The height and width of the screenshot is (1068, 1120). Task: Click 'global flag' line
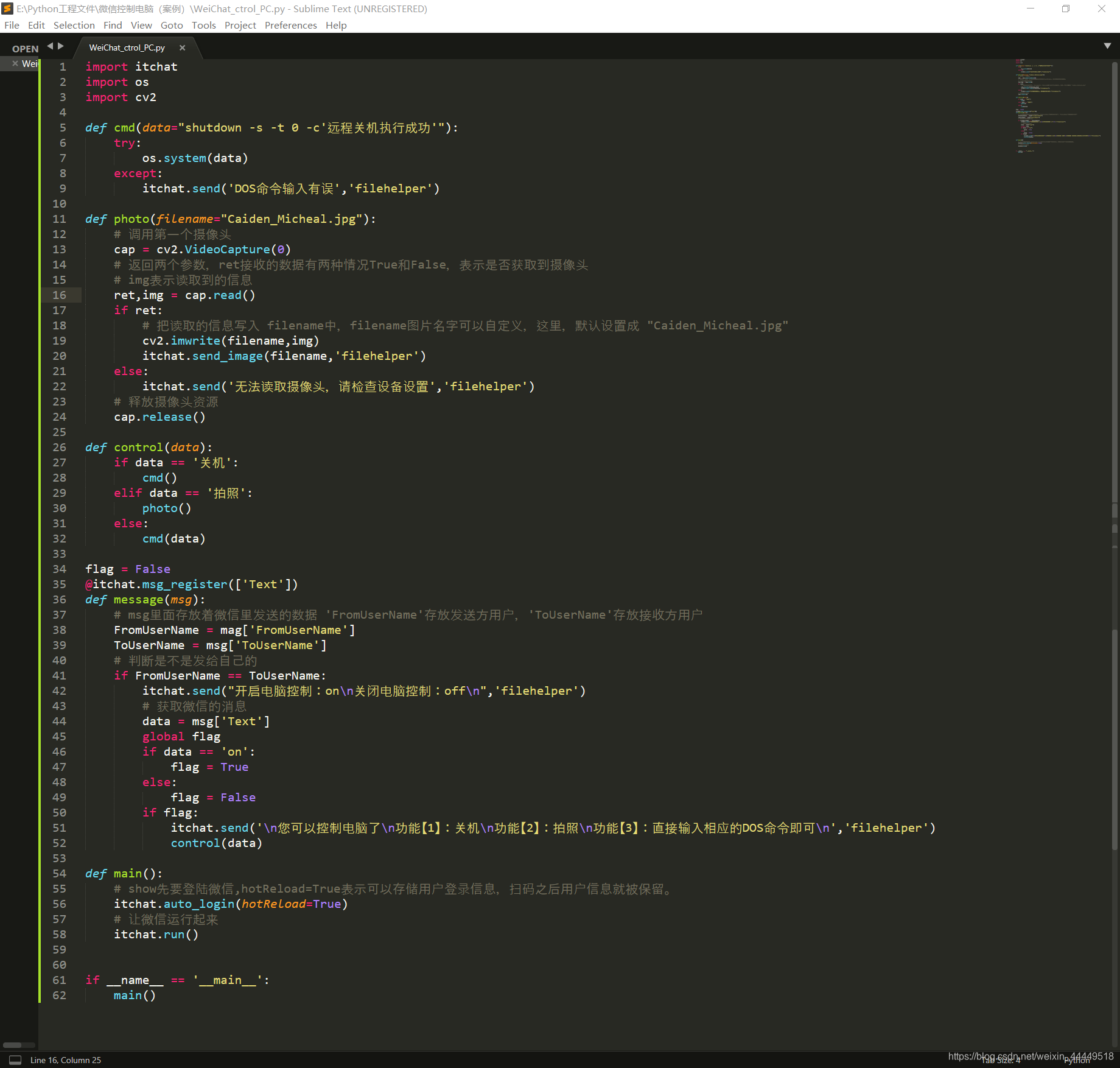(x=181, y=736)
